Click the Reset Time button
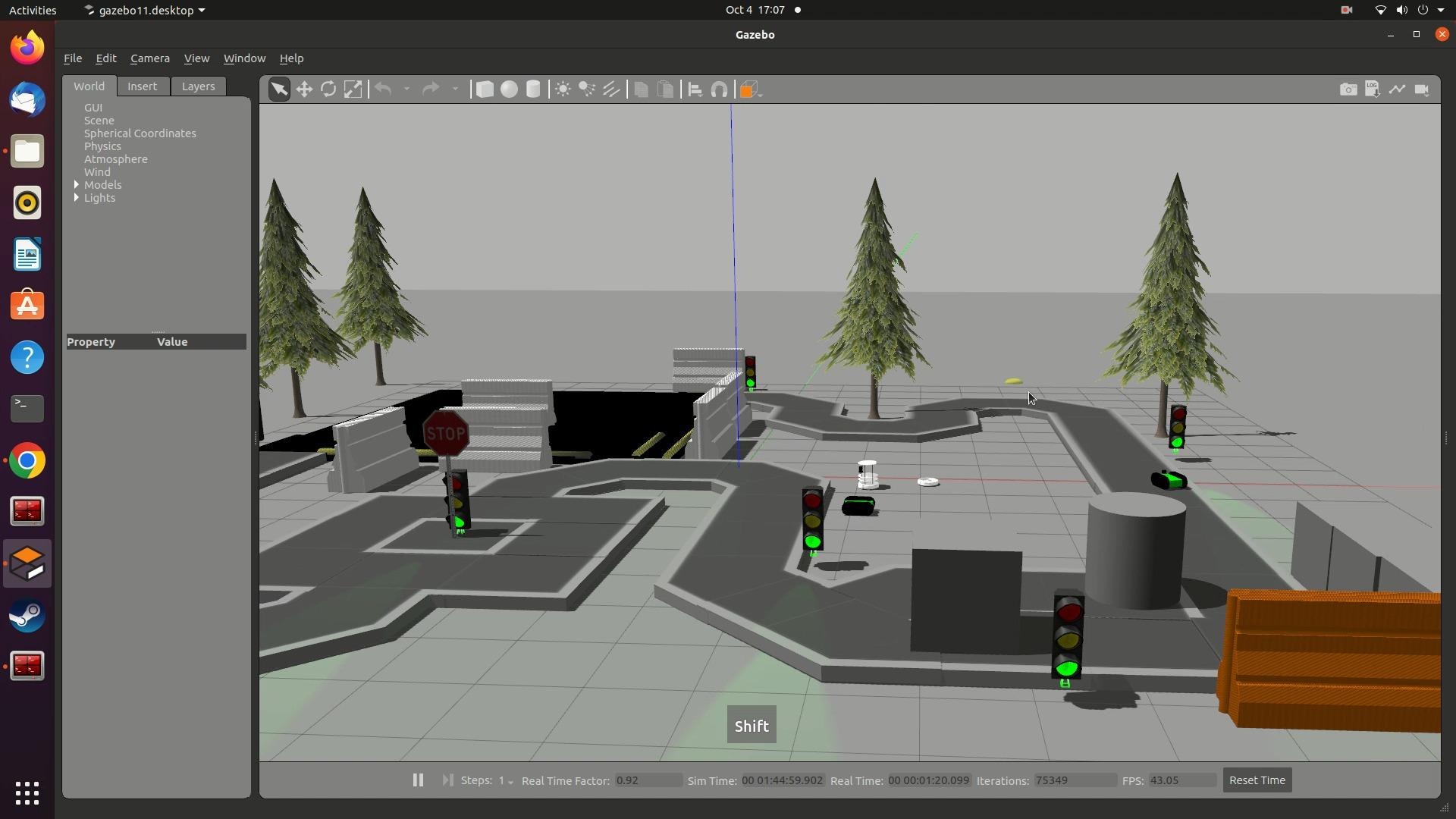Image resolution: width=1456 pixels, height=819 pixels. click(x=1257, y=780)
